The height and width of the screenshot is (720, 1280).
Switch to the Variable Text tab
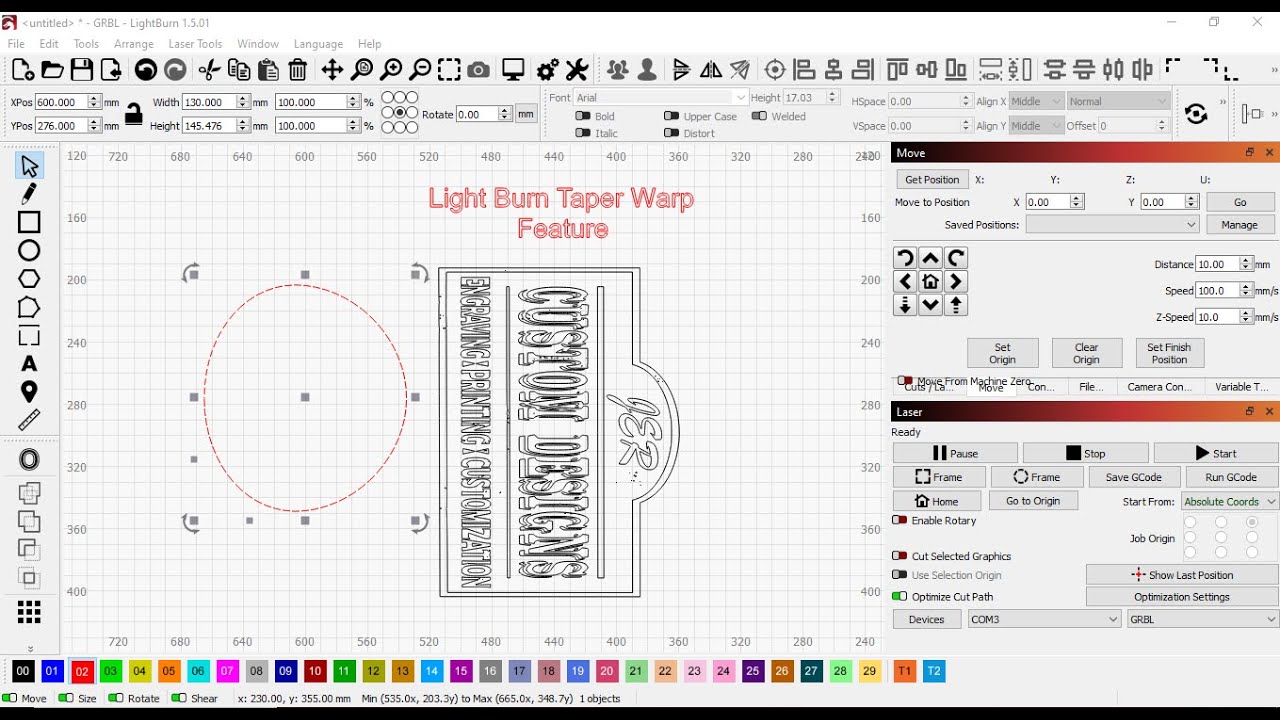click(1241, 387)
